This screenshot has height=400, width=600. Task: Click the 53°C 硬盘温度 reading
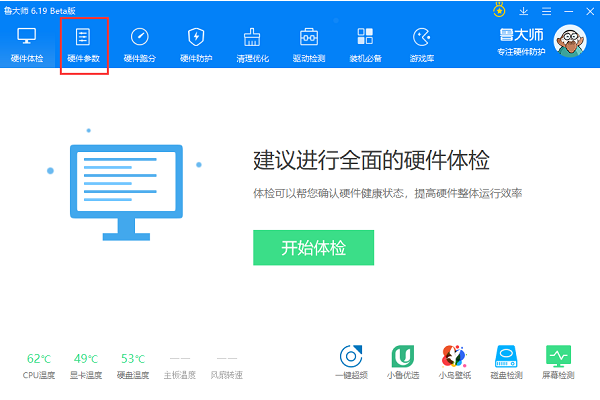133,366
